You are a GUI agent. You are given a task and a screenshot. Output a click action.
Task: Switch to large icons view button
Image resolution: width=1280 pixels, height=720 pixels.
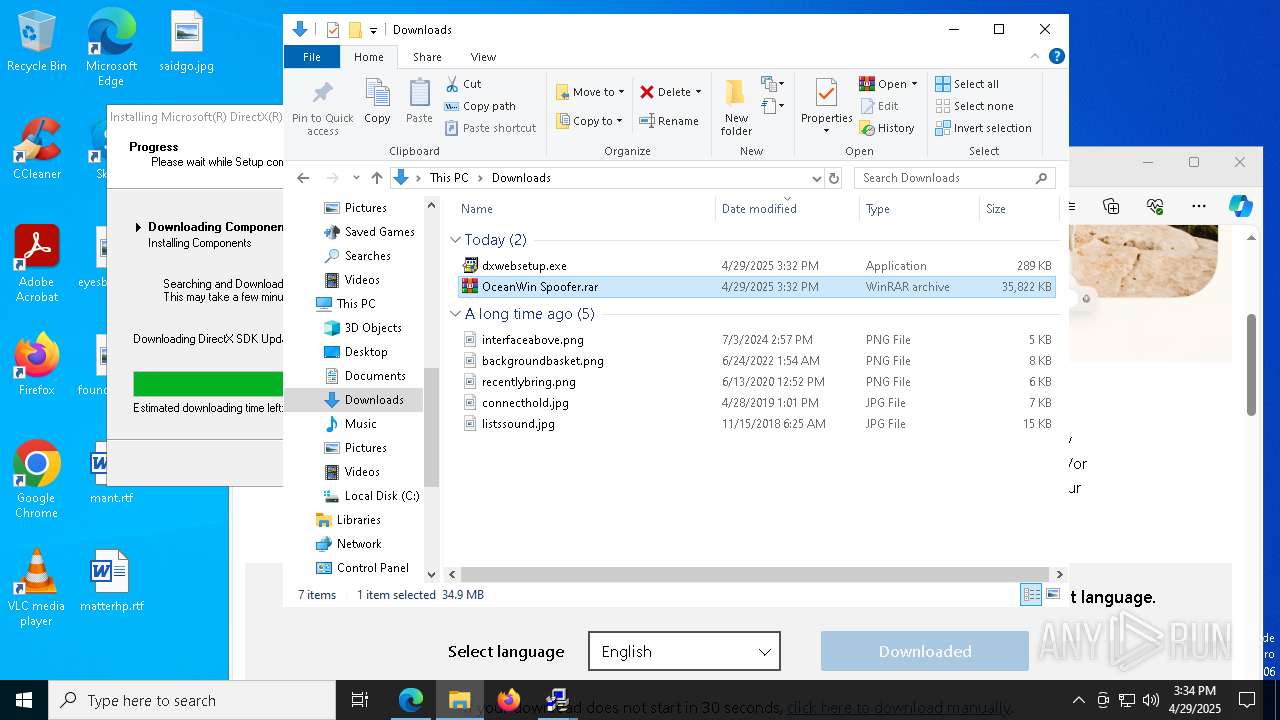pos(1052,595)
